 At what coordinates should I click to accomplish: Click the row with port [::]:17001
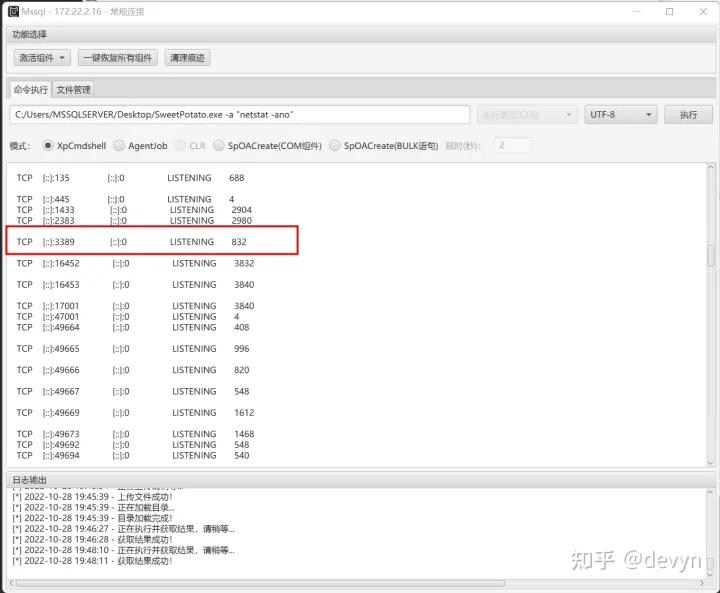click(135, 306)
